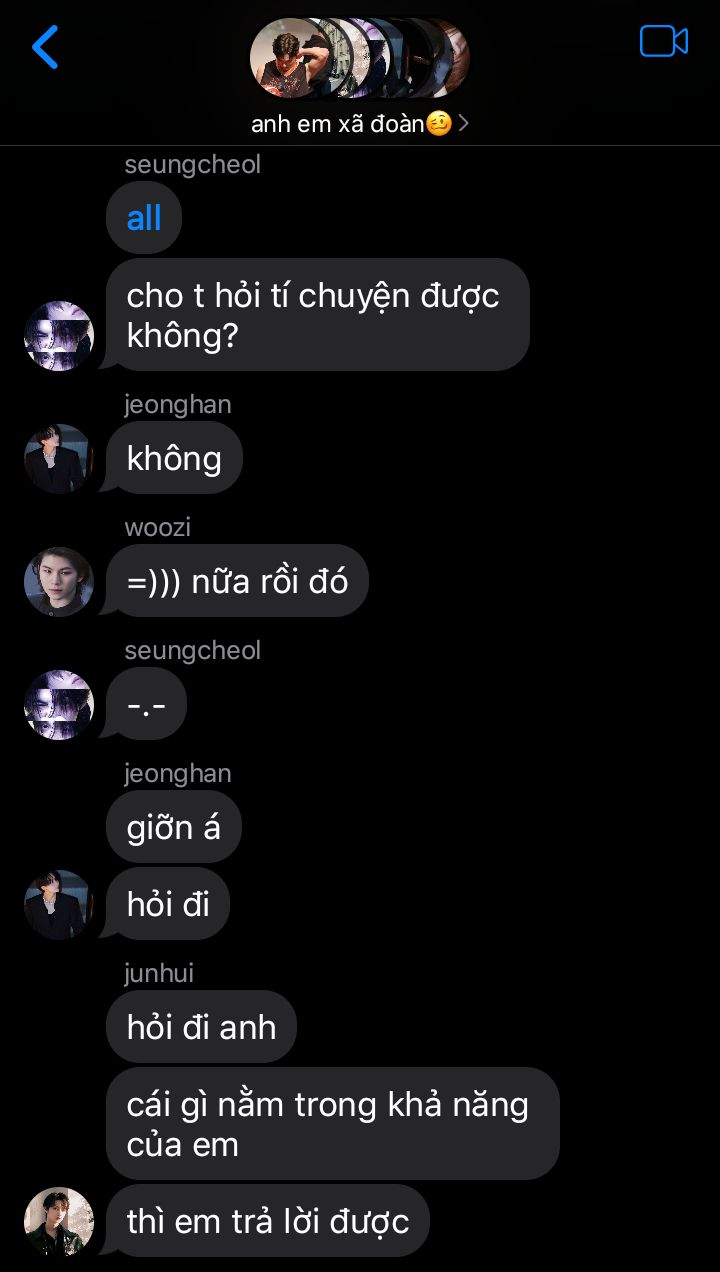Tap the blue back arrow
The width and height of the screenshot is (720, 1272).
[45, 47]
